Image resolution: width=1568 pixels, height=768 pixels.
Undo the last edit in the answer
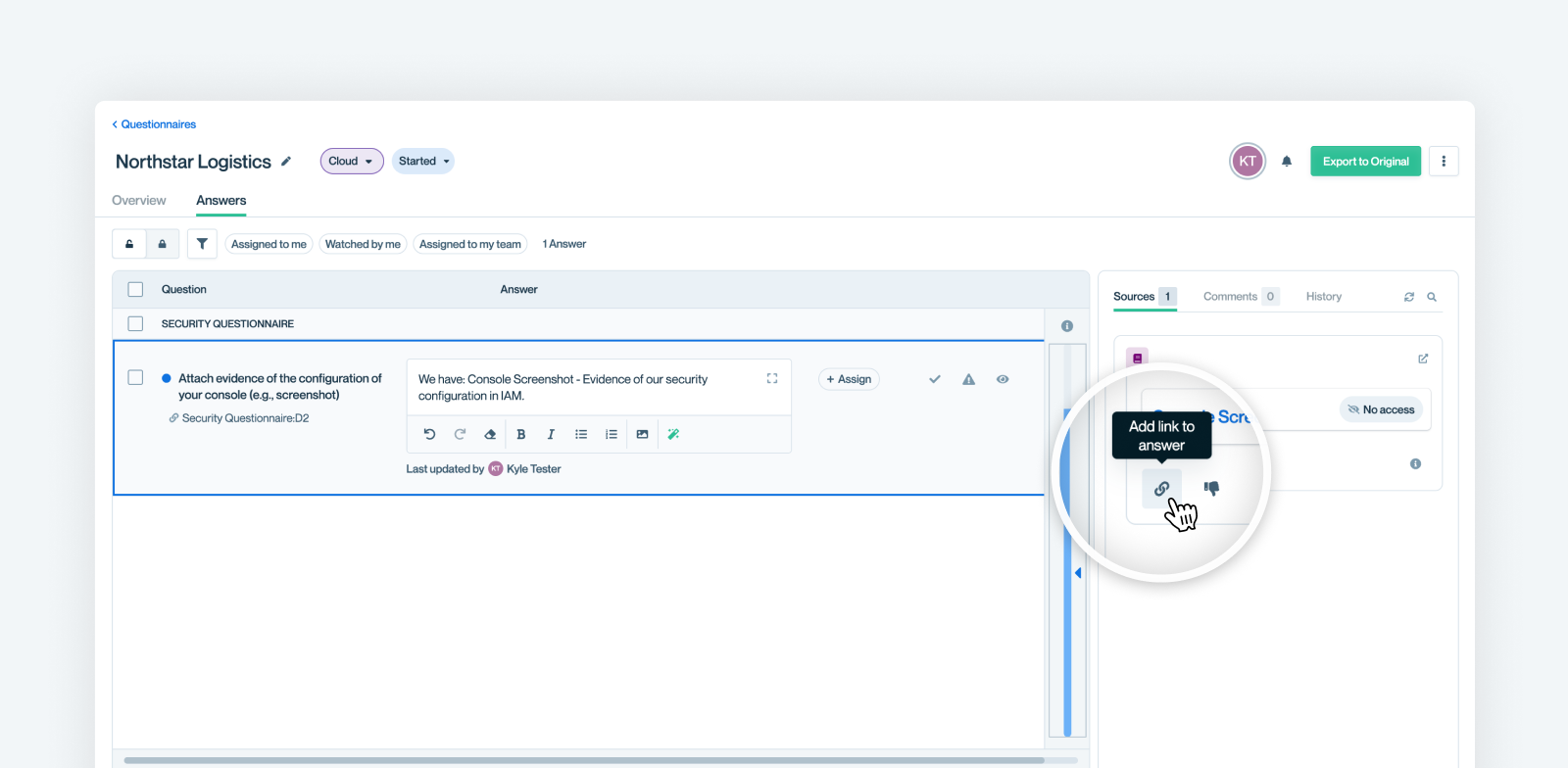[x=429, y=434]
